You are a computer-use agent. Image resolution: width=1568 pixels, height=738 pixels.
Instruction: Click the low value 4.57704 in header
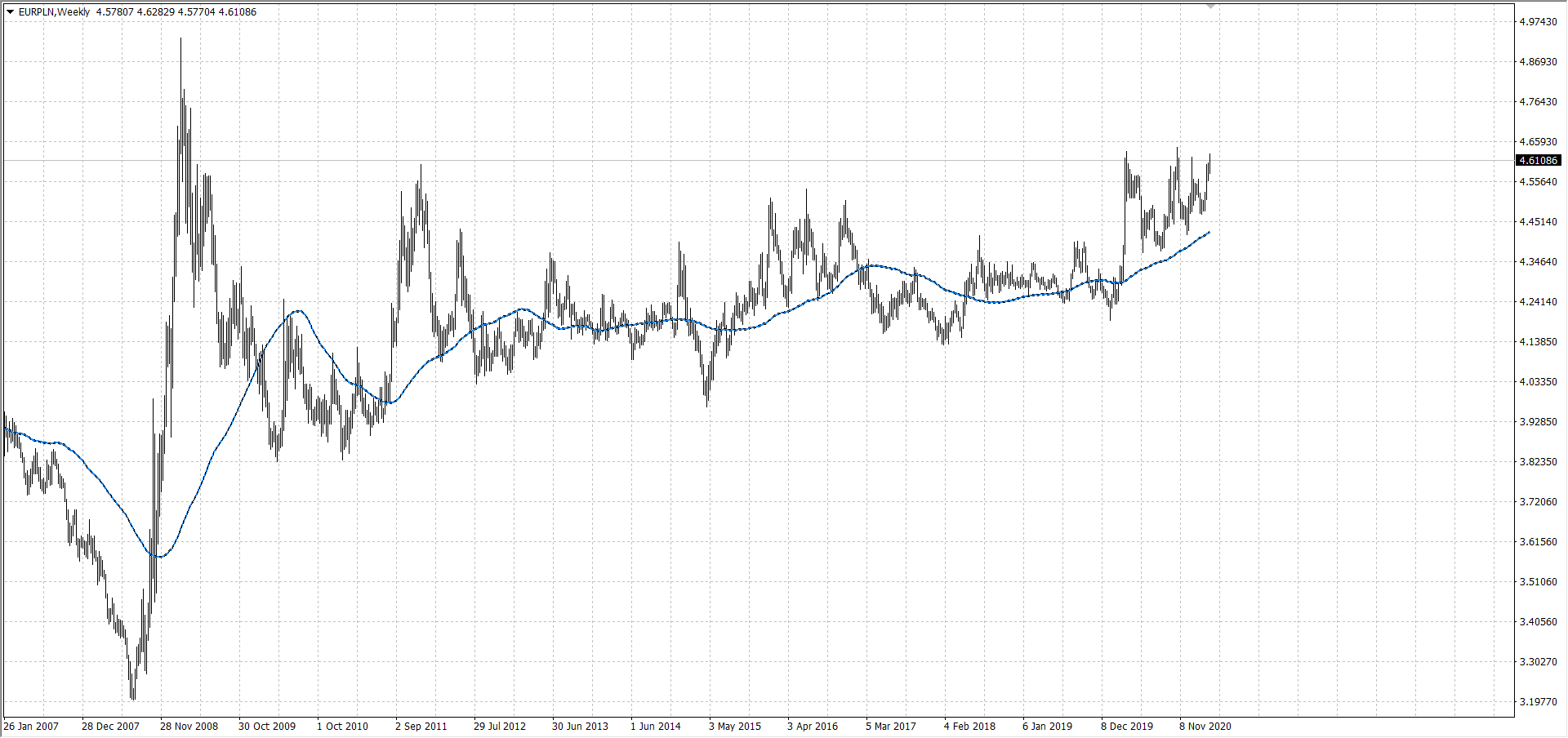point(196,12)
